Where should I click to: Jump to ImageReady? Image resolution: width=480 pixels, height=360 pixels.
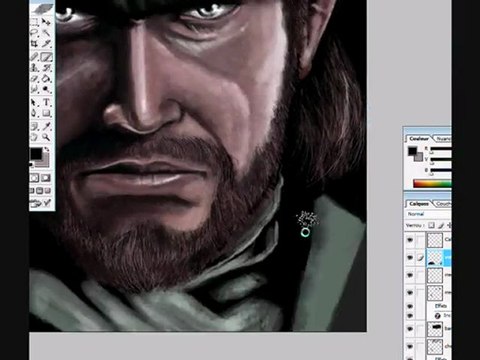41,203
